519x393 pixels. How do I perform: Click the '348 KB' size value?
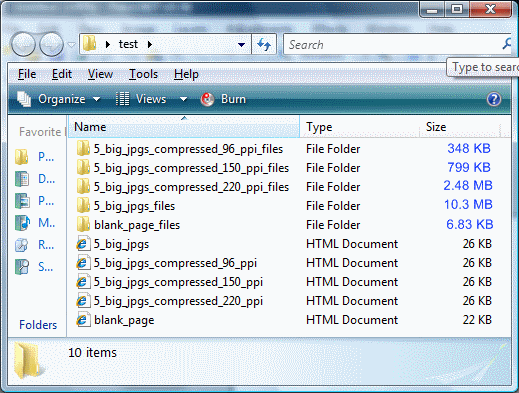click(469, 148)
